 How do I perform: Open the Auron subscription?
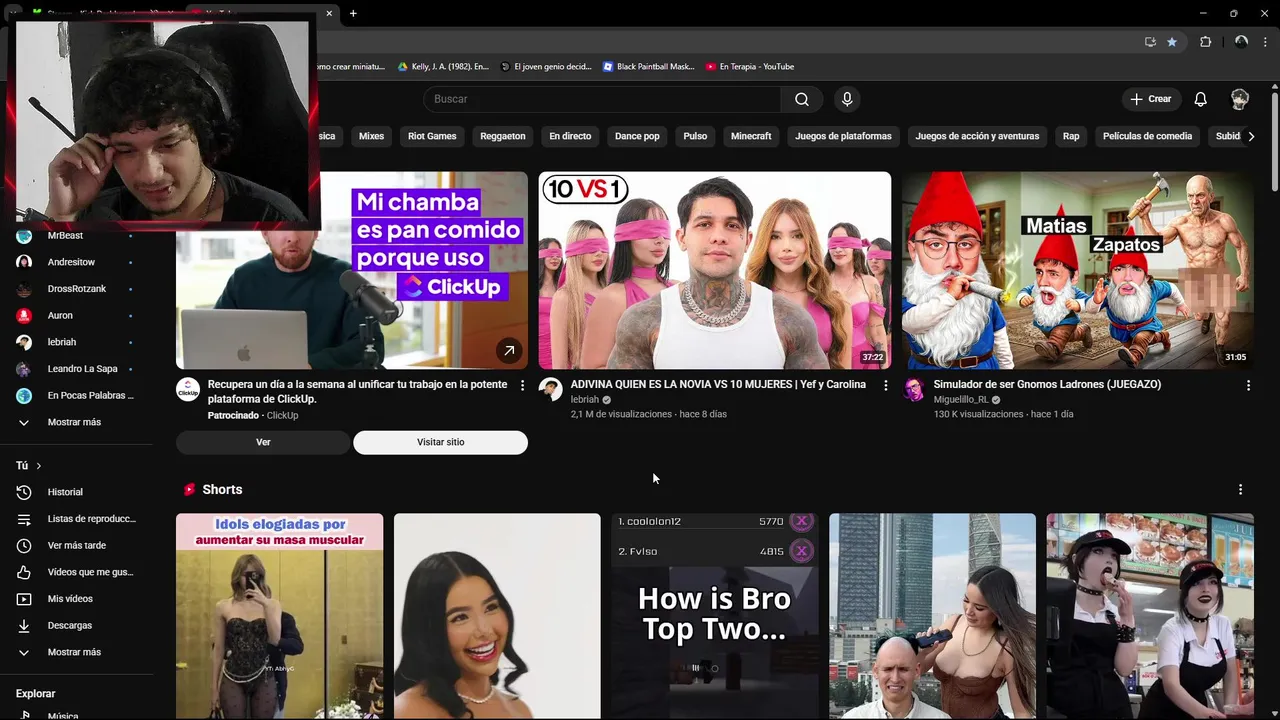coord(76,315)
